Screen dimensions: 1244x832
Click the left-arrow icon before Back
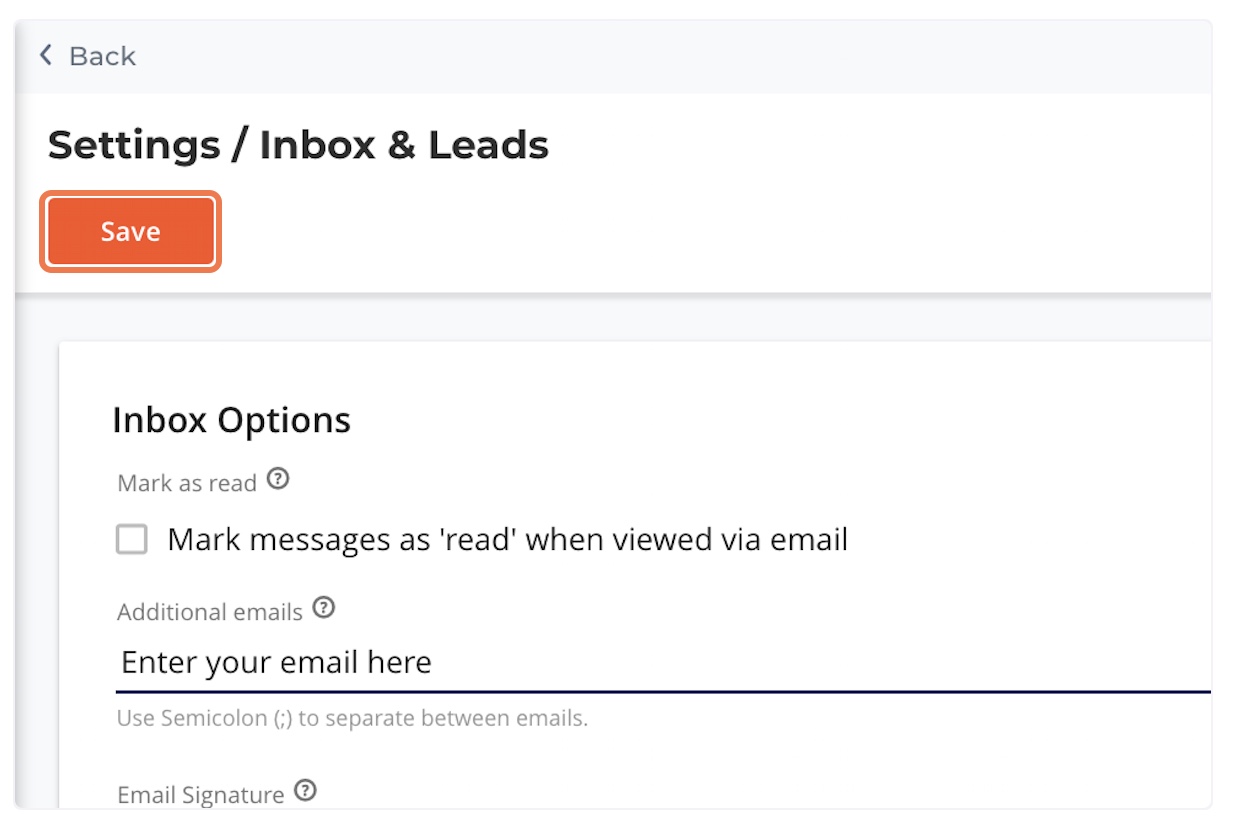[45, 56]
